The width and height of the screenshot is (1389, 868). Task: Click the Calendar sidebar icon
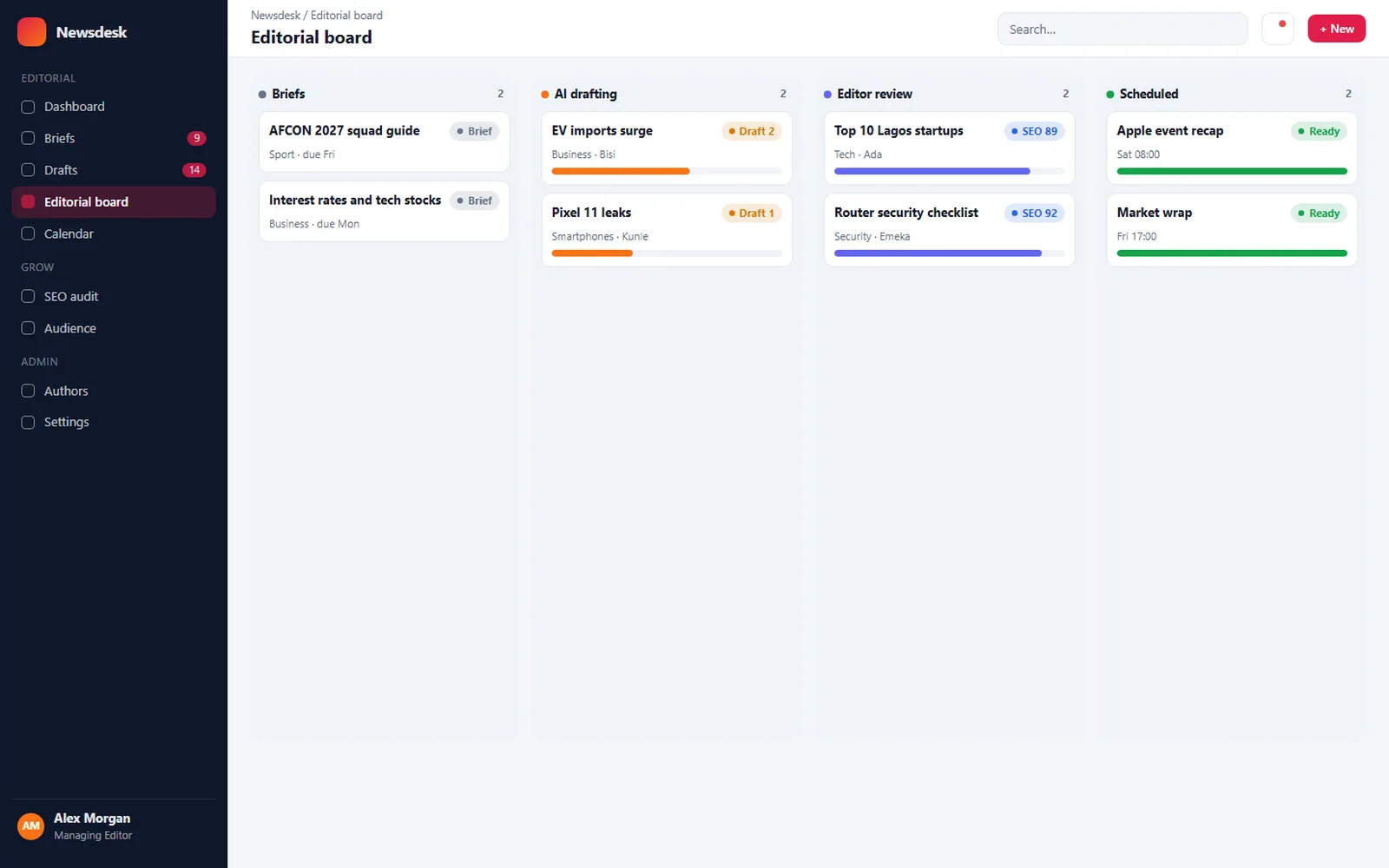(28, 233)
